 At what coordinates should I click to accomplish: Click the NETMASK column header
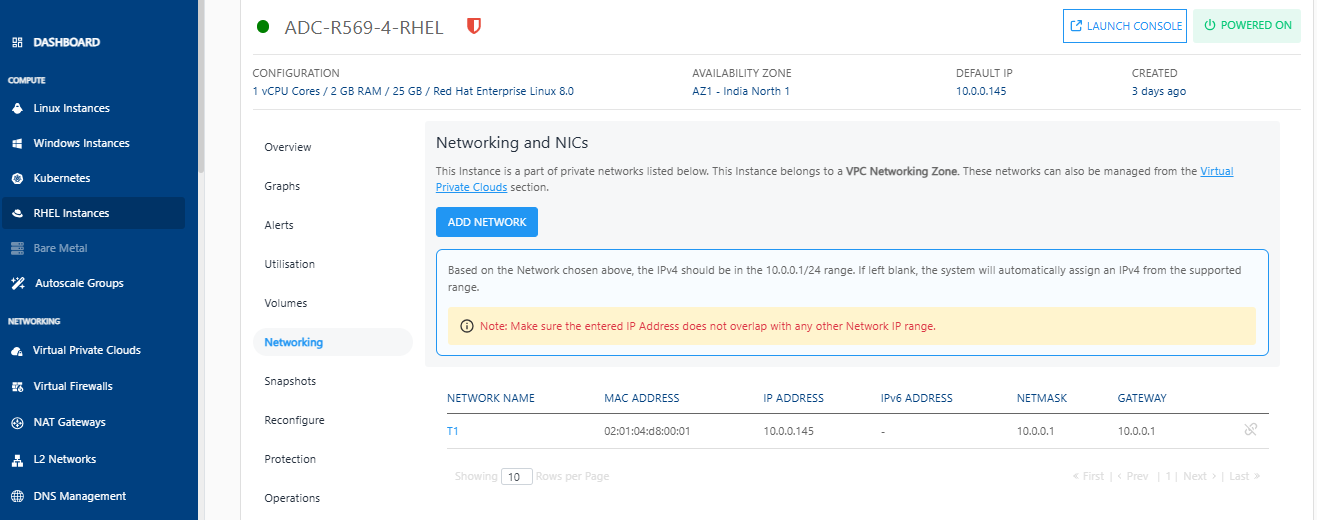[1042, 398]
